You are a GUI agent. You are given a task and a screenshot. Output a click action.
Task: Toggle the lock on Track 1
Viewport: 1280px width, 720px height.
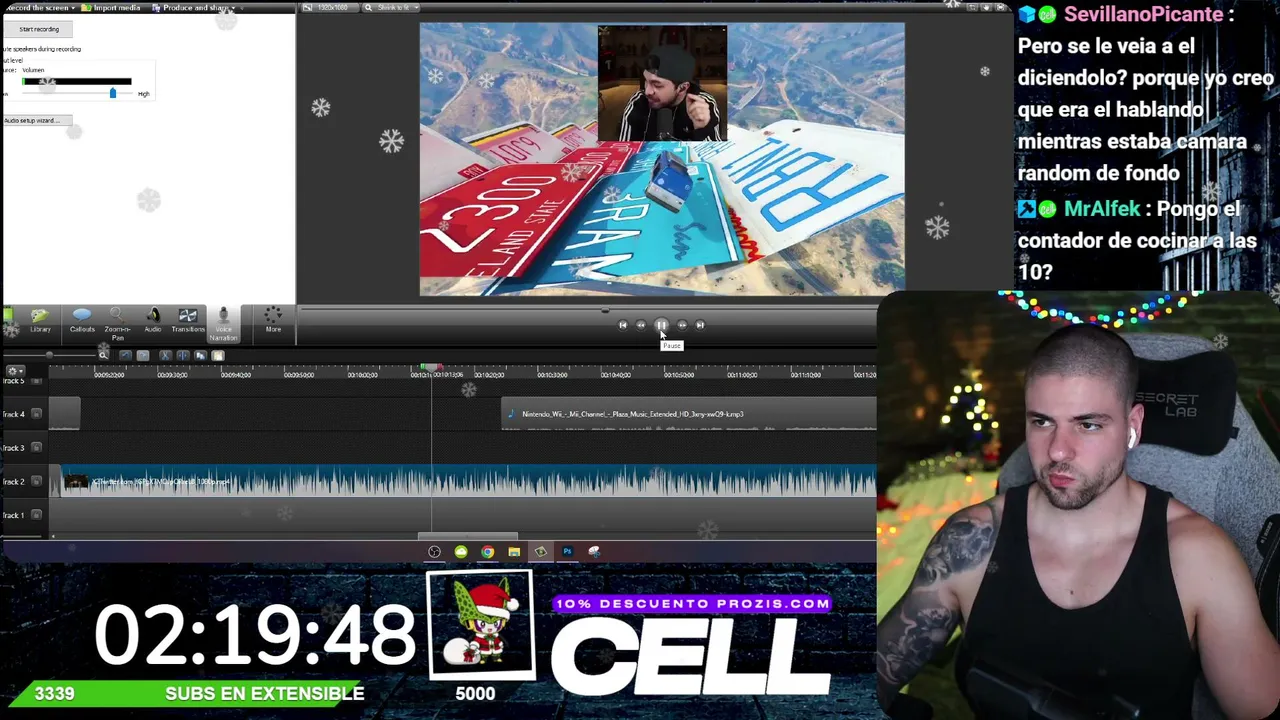[36, 515]
